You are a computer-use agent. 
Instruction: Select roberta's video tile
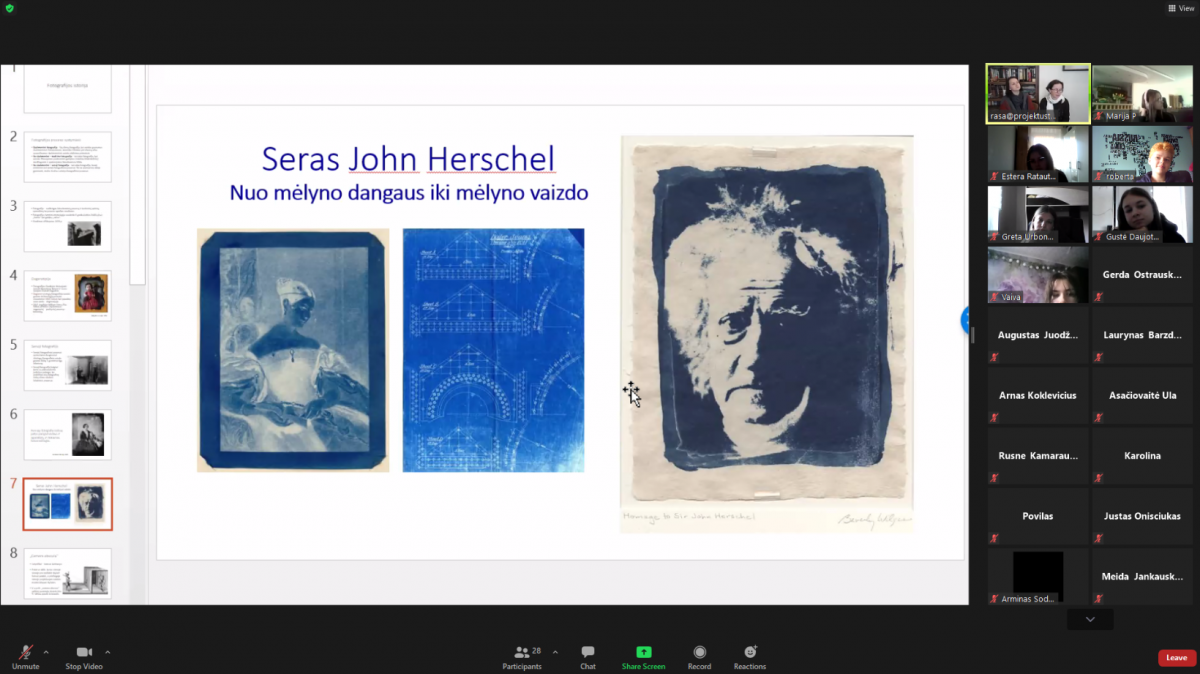(1142, 154)
